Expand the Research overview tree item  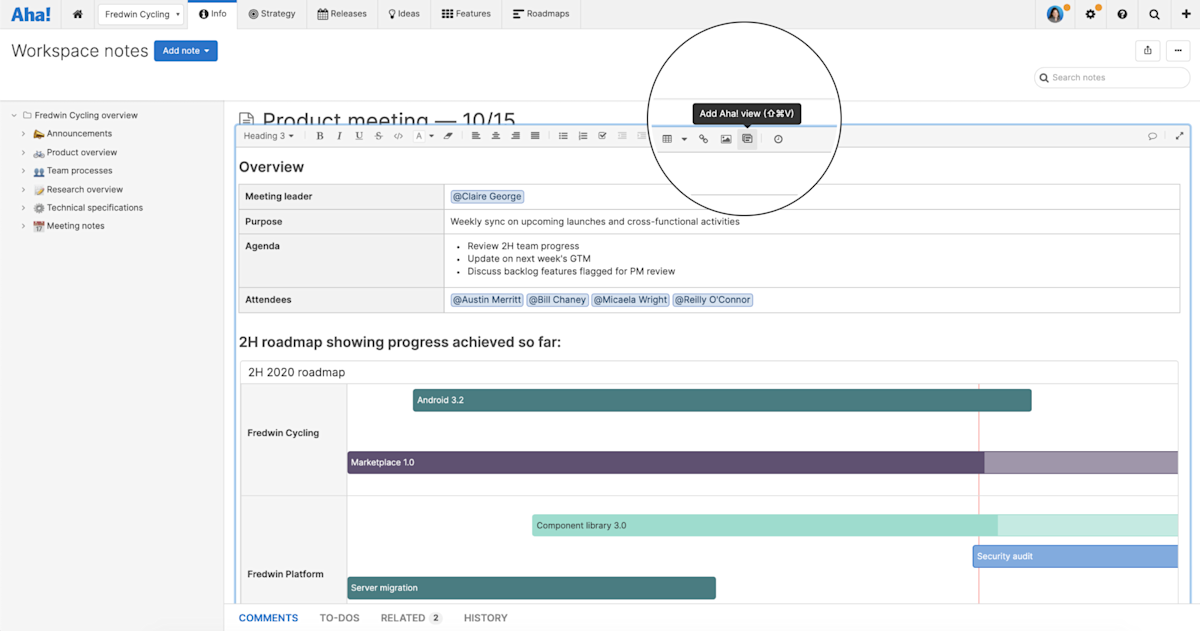24,189
